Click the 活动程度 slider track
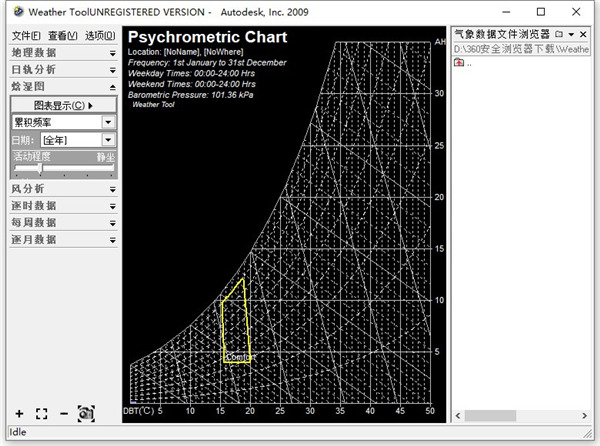The height and width of the screenshot is (446, 600). pos(62,169)
